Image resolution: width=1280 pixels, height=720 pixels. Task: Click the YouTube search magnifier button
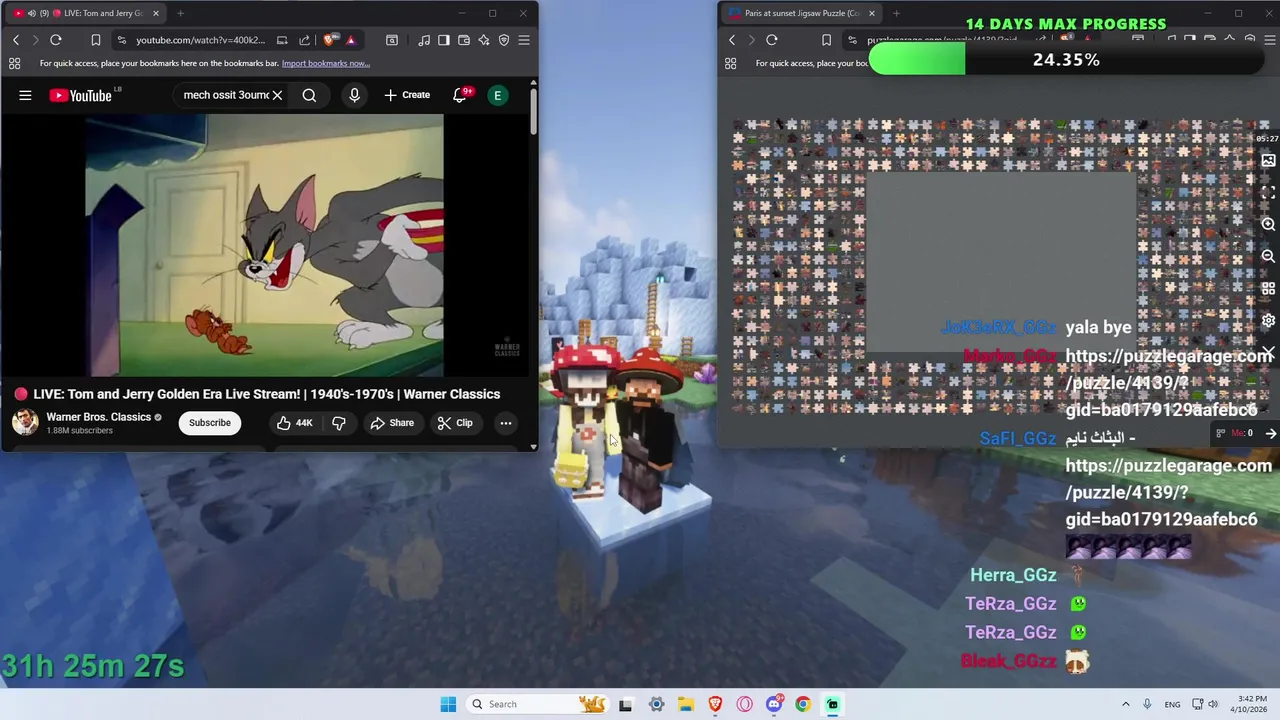309,95
